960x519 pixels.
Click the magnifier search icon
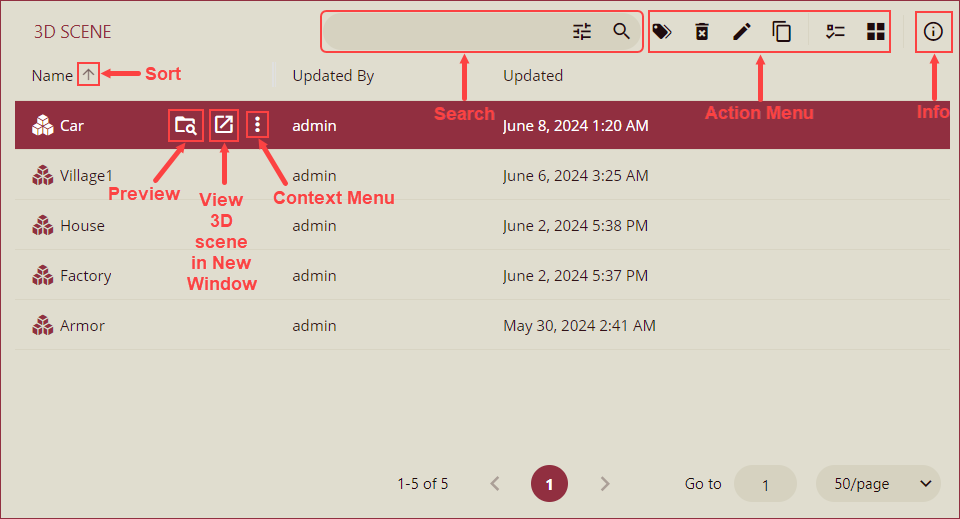click(x=622, y=32)
